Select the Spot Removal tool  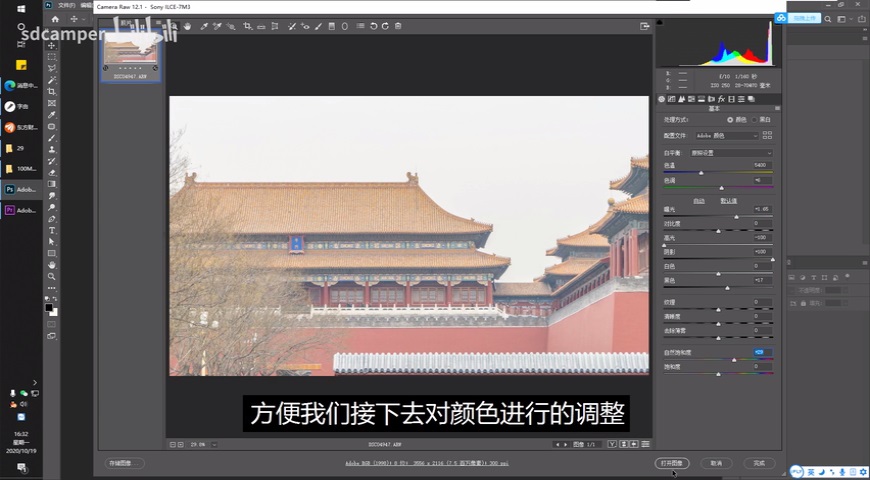pos(292,26)
